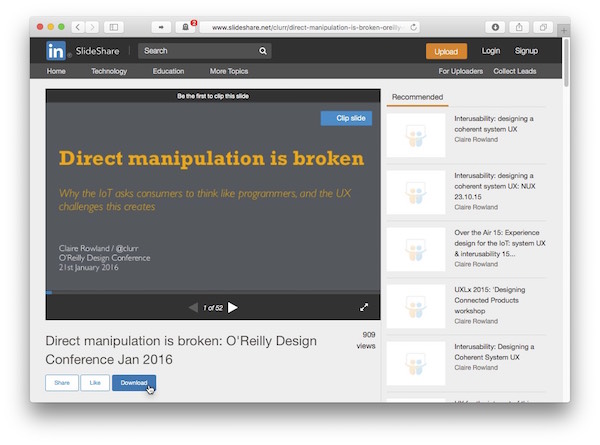Open the Collect Leads menu item
The image size is (600, 445).
515,71
